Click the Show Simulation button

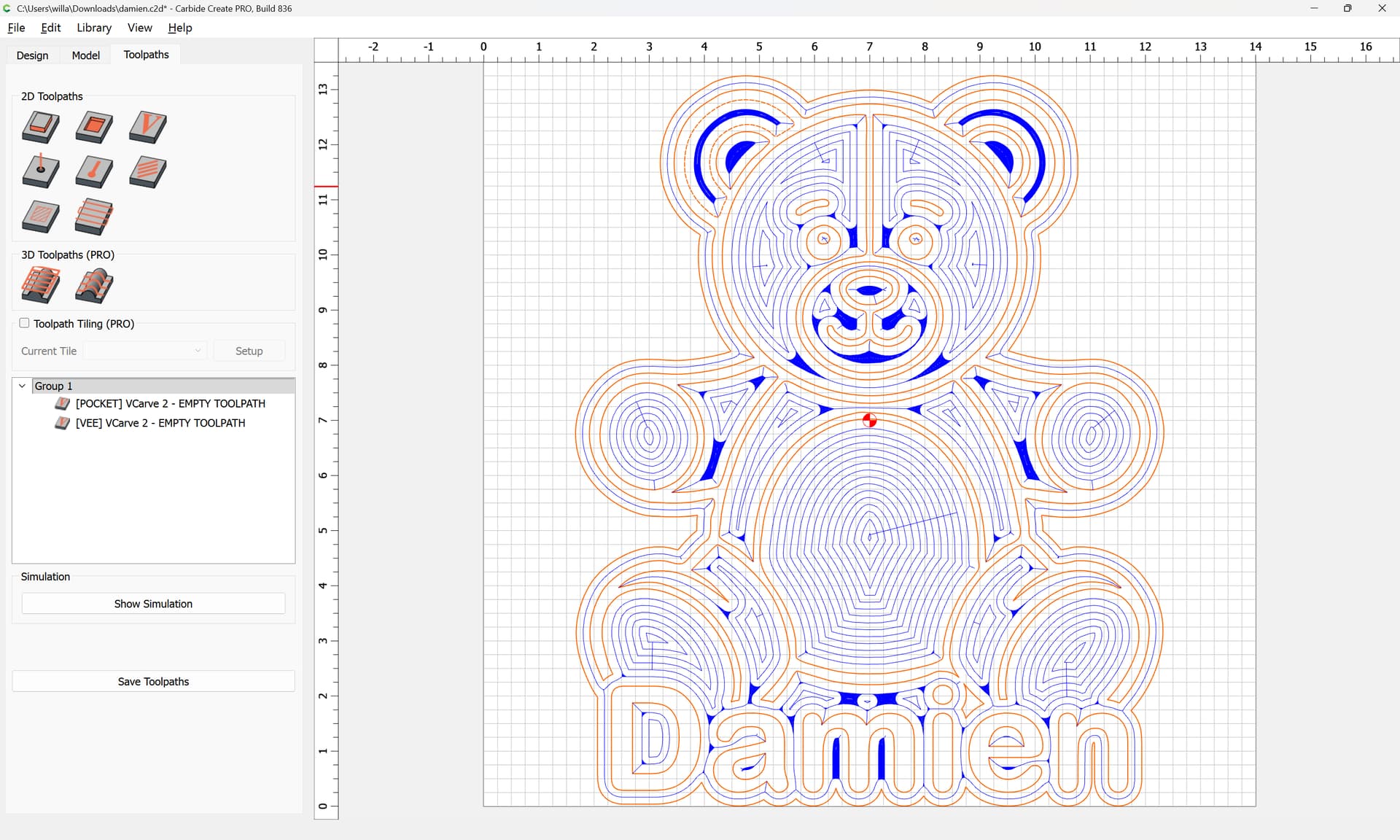(153, 604)
